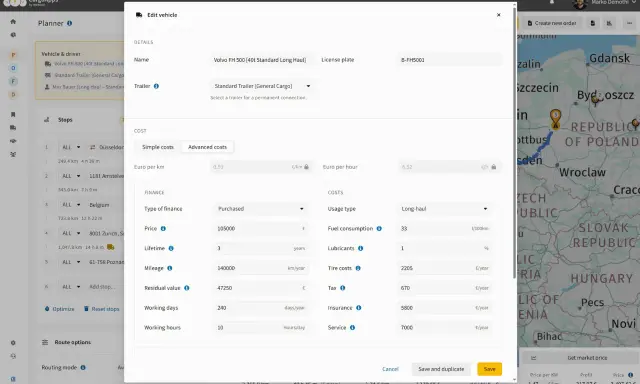Click the Working days input 240
The height and width of the screenshot is (384, 640).
click(260, 308)
